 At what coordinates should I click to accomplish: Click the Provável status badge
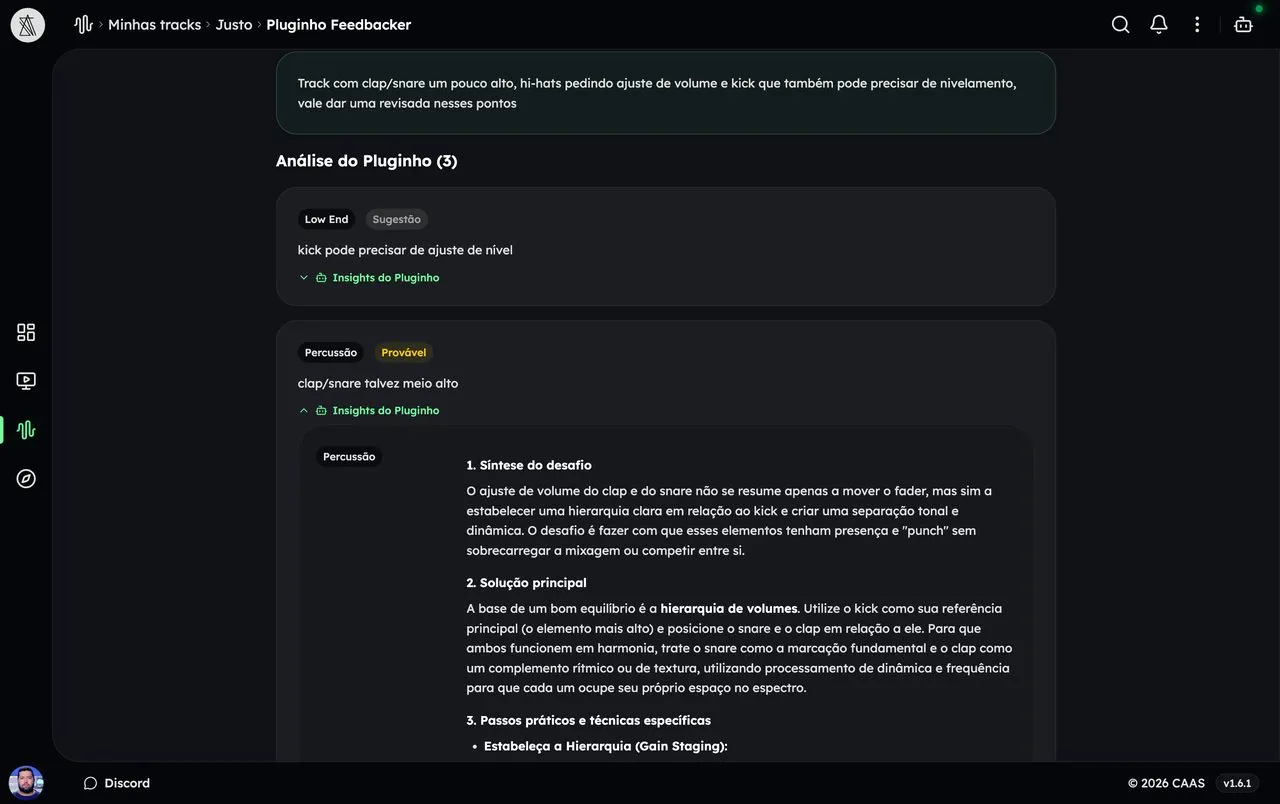click(404, 352)
